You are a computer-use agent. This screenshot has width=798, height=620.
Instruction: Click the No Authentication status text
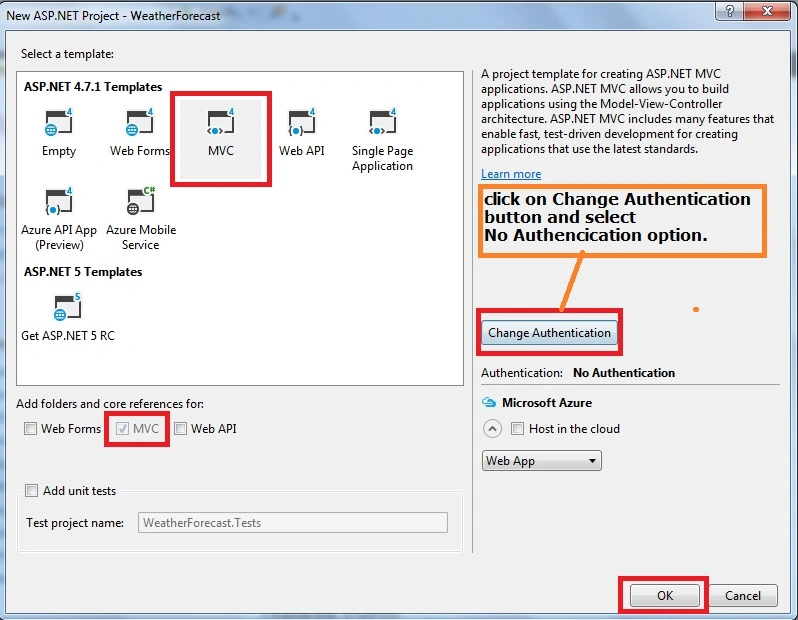tap(624, 373)
